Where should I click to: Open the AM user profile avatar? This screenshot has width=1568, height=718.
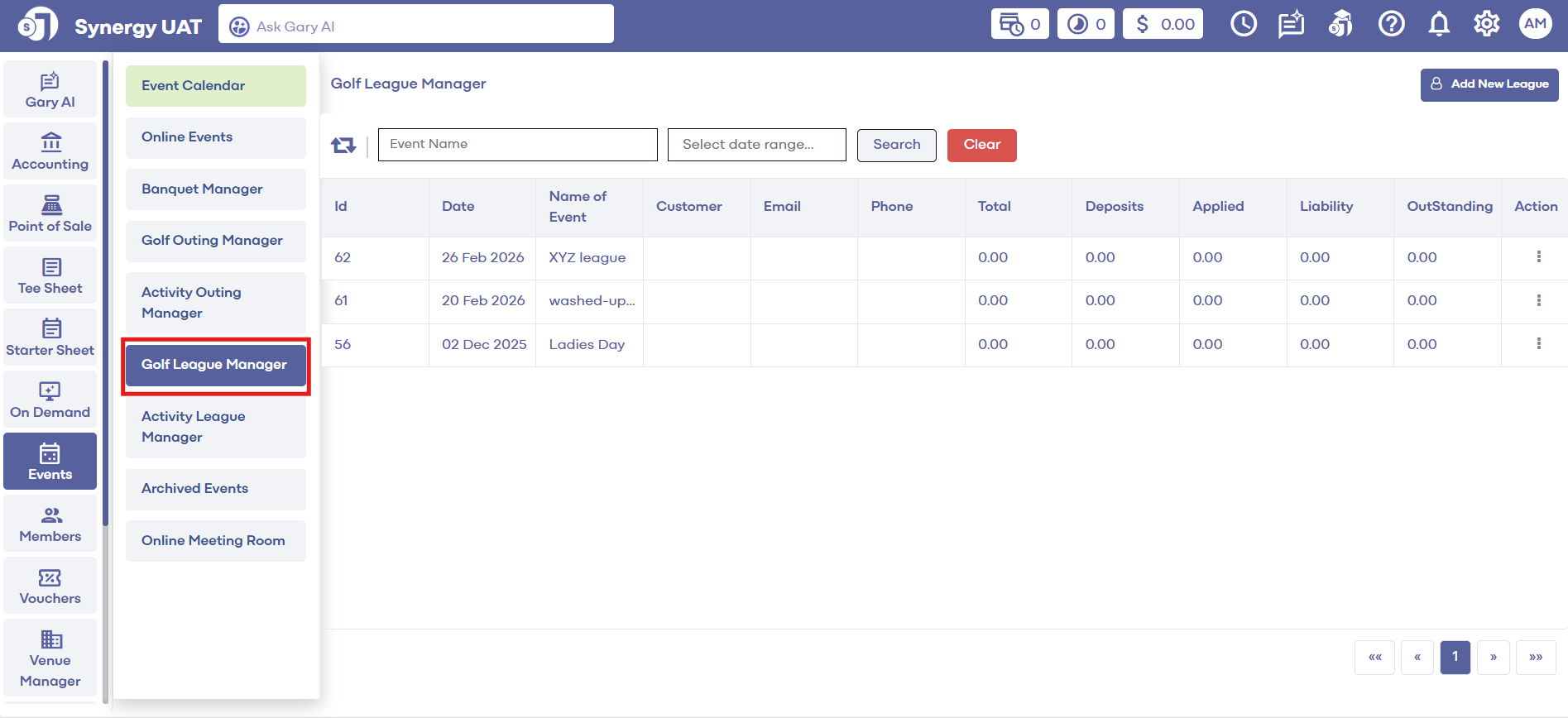pyautogui.click(x=1535, y=25)
